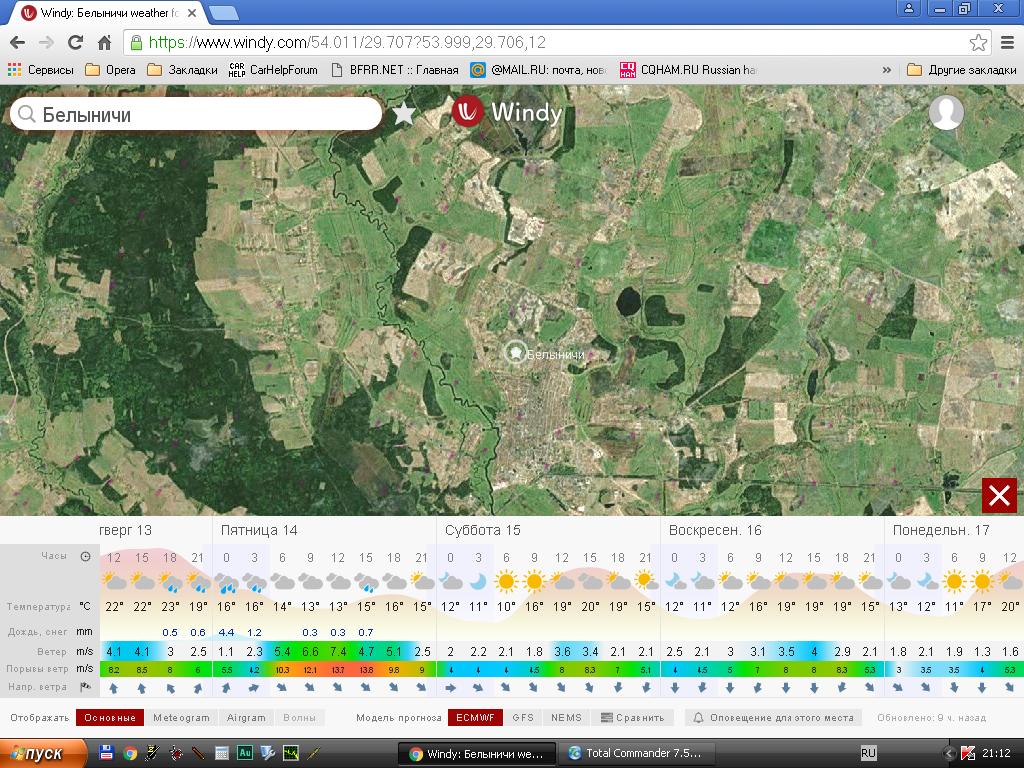Close the forecast panel with the red X
Viewport: 1024px width, 768px height.
click(999, 496)
